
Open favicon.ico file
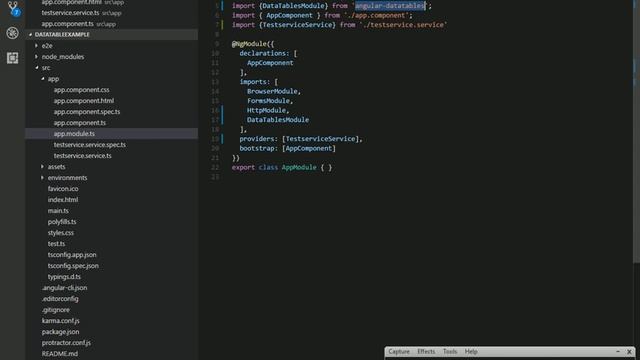coord(63,189)
